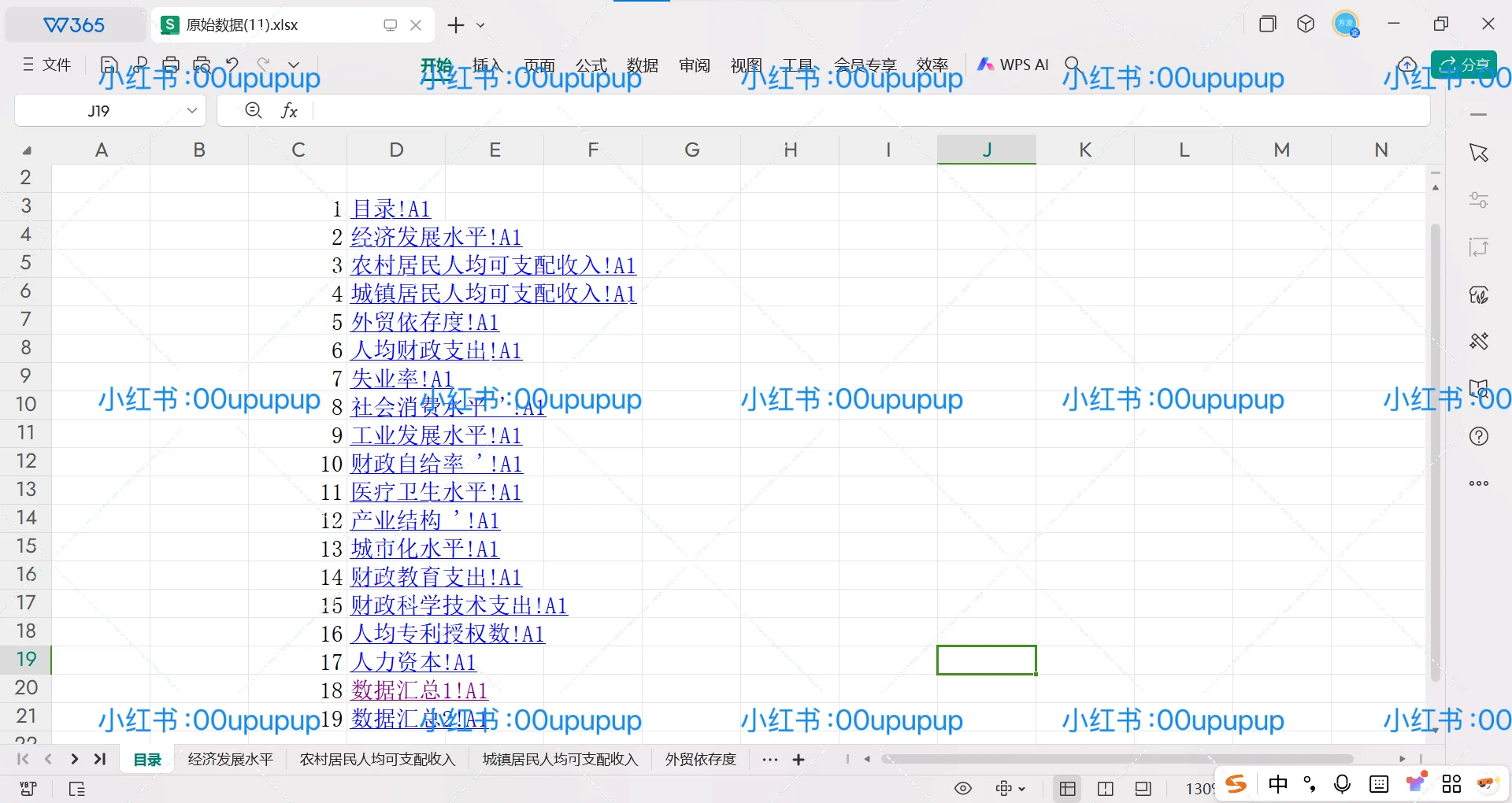Expand the undo history dropdown arrow
This screenshot has width=1512, height=803.
[x=293, y=65]
